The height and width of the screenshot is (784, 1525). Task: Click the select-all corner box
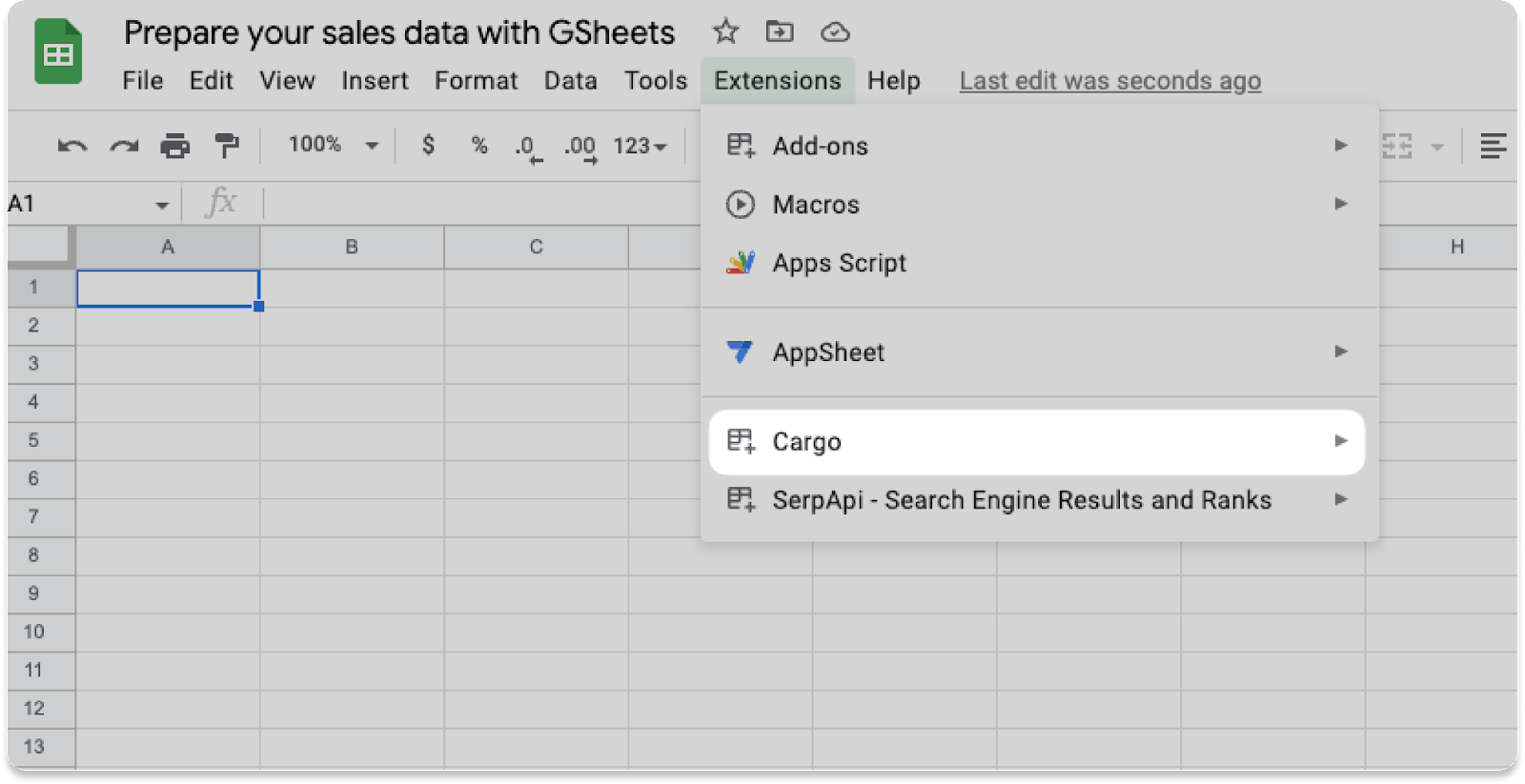point(41,247)
